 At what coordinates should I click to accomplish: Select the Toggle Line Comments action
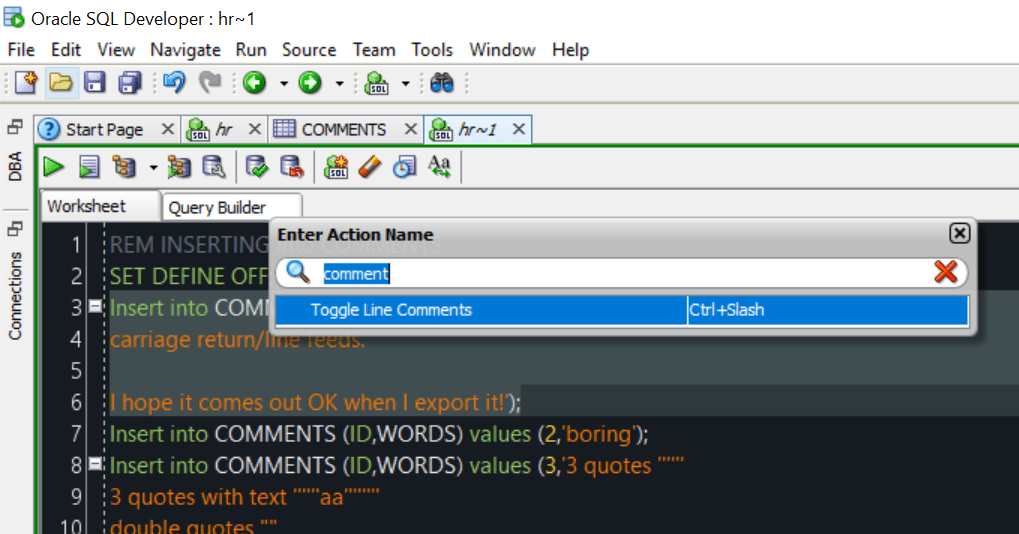[x=622, y=310]
